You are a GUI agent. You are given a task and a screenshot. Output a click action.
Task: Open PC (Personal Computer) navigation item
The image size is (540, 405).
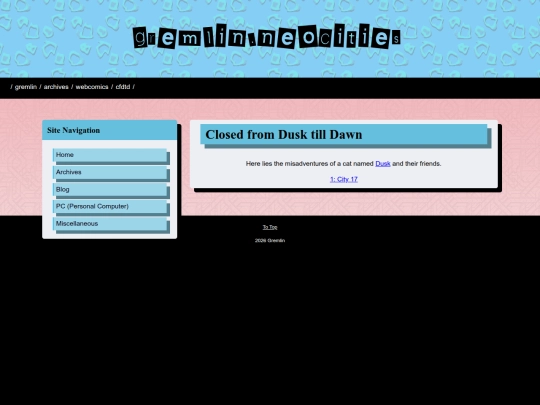coord(110,206)
